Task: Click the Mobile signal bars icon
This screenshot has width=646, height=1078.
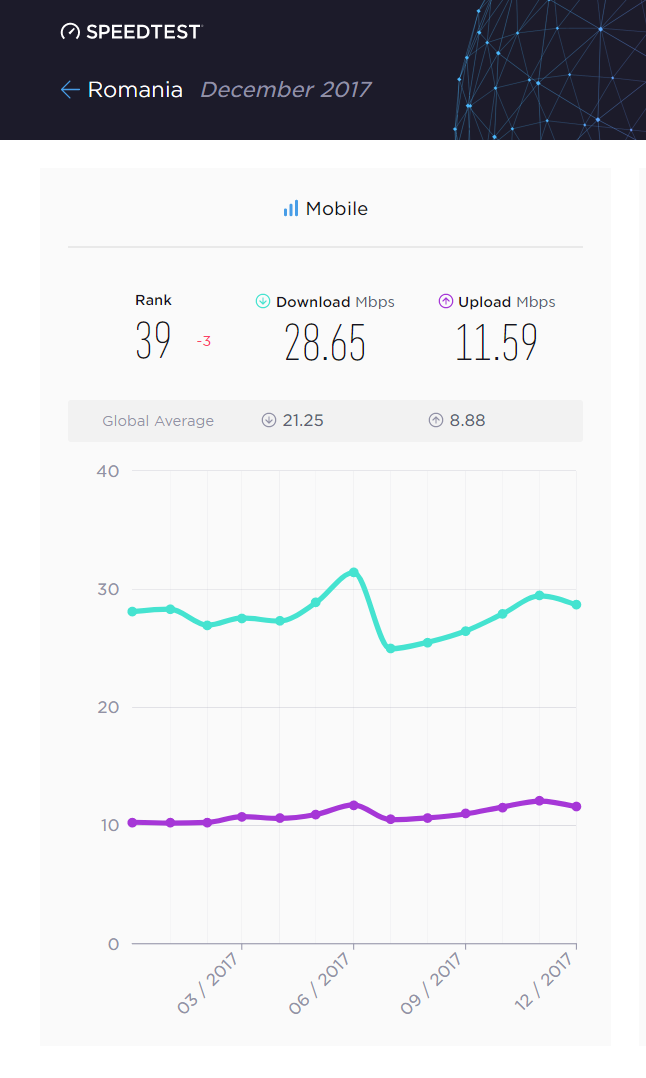Action: [291, 209]
